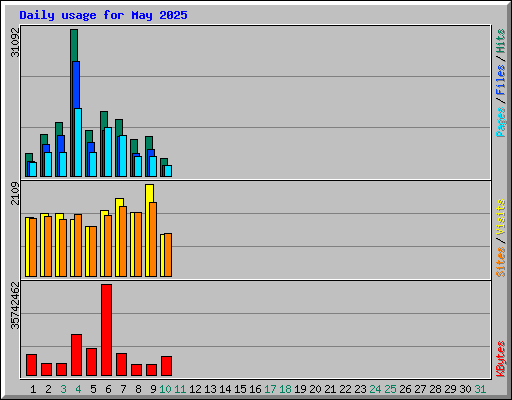Click day 31 on the x-axis
Viewport: 512px width, 400px height.
480,389
